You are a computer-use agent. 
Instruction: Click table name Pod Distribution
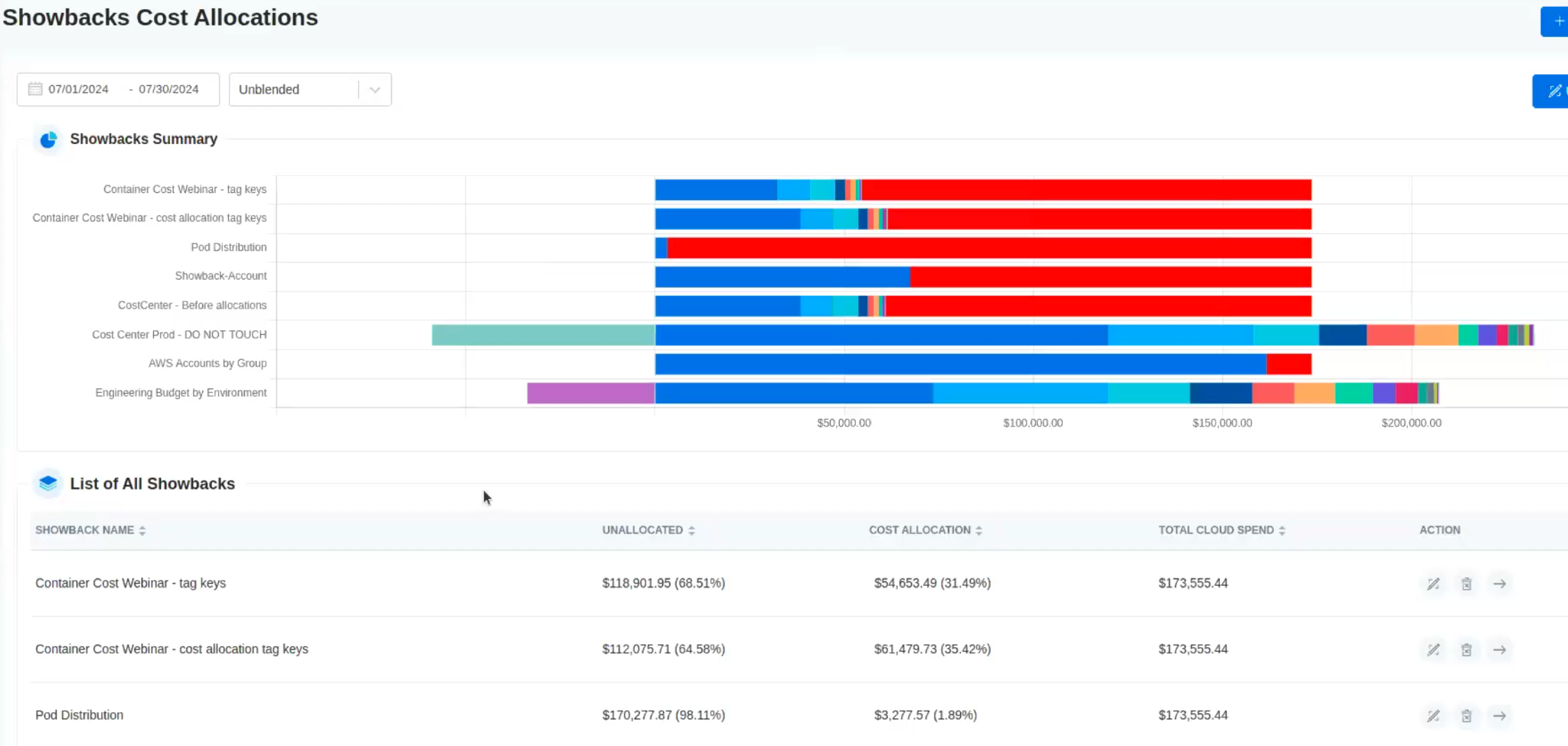79,715
